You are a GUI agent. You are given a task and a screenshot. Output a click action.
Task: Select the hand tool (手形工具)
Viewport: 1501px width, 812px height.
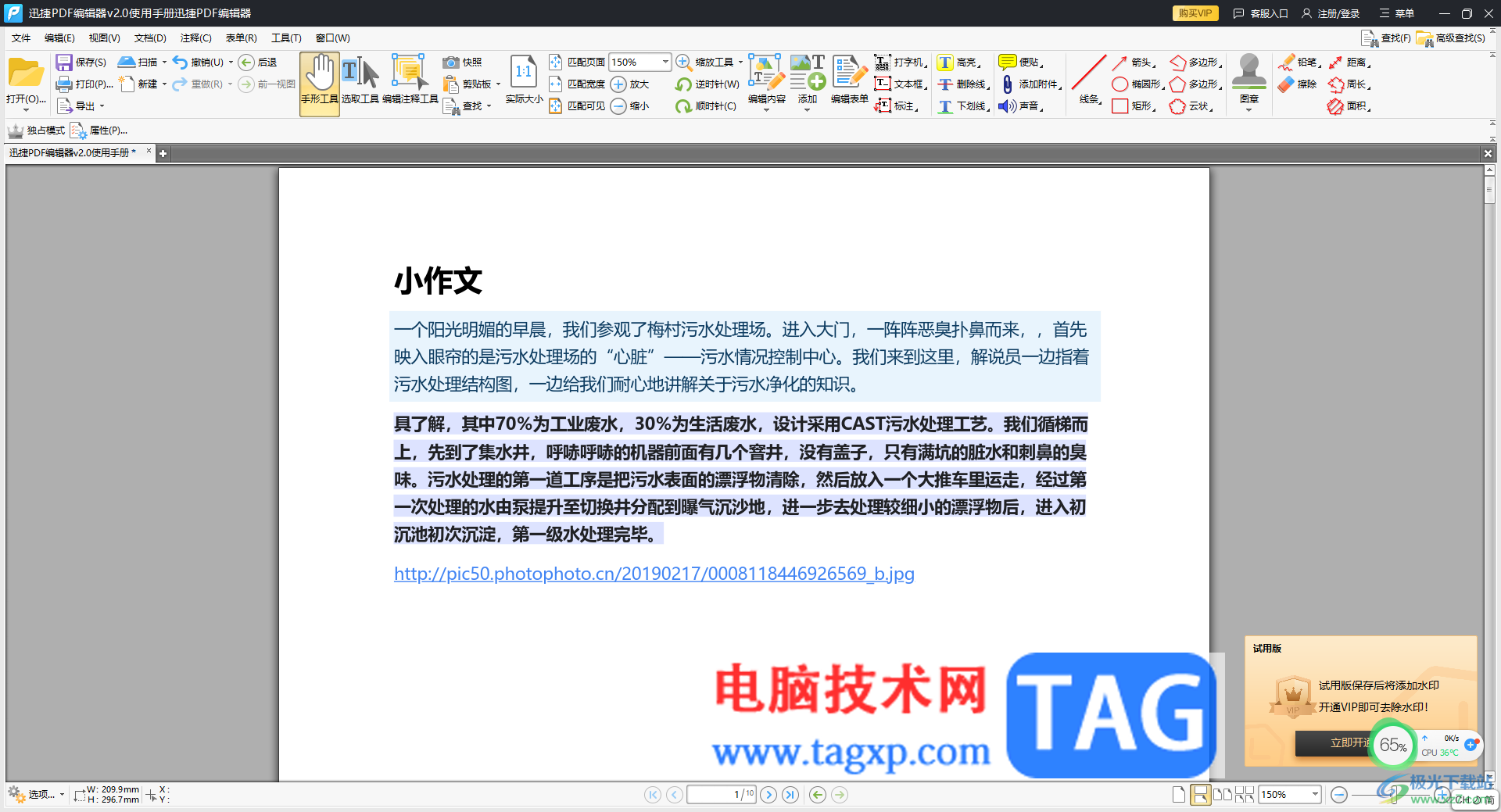point(320,84)
